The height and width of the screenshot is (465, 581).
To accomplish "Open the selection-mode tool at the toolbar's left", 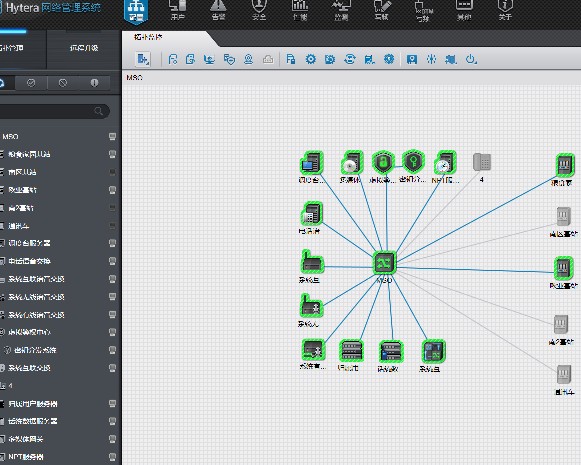I will click(143, 59).
